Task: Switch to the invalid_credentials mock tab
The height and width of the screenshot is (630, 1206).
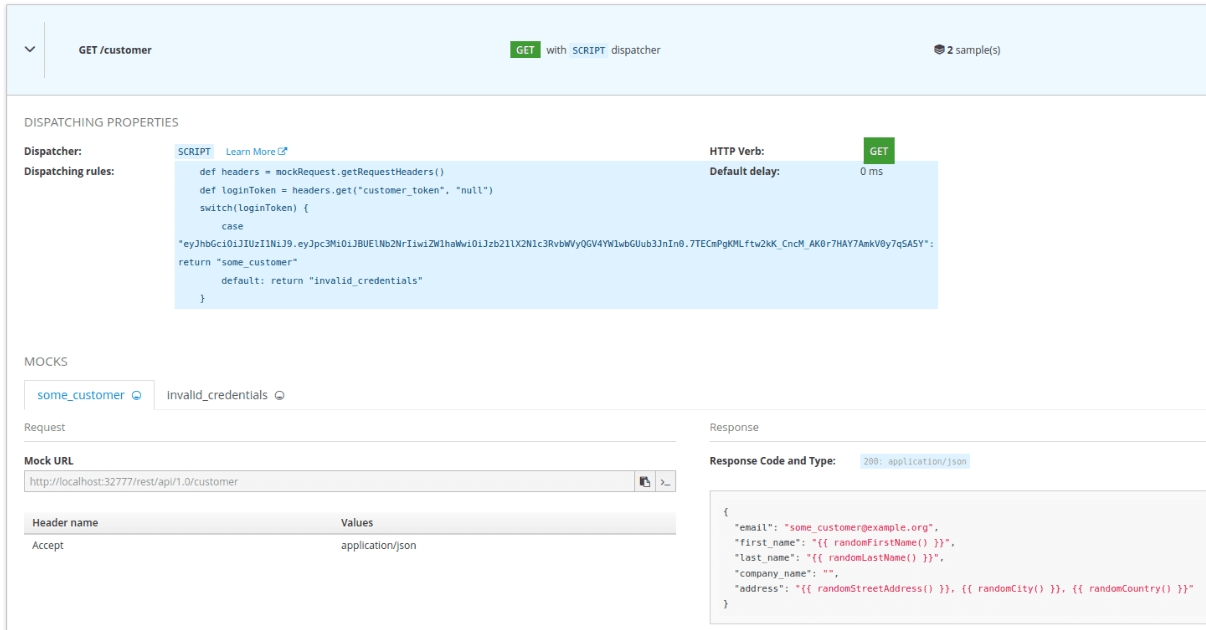Action: click(217, 395)
